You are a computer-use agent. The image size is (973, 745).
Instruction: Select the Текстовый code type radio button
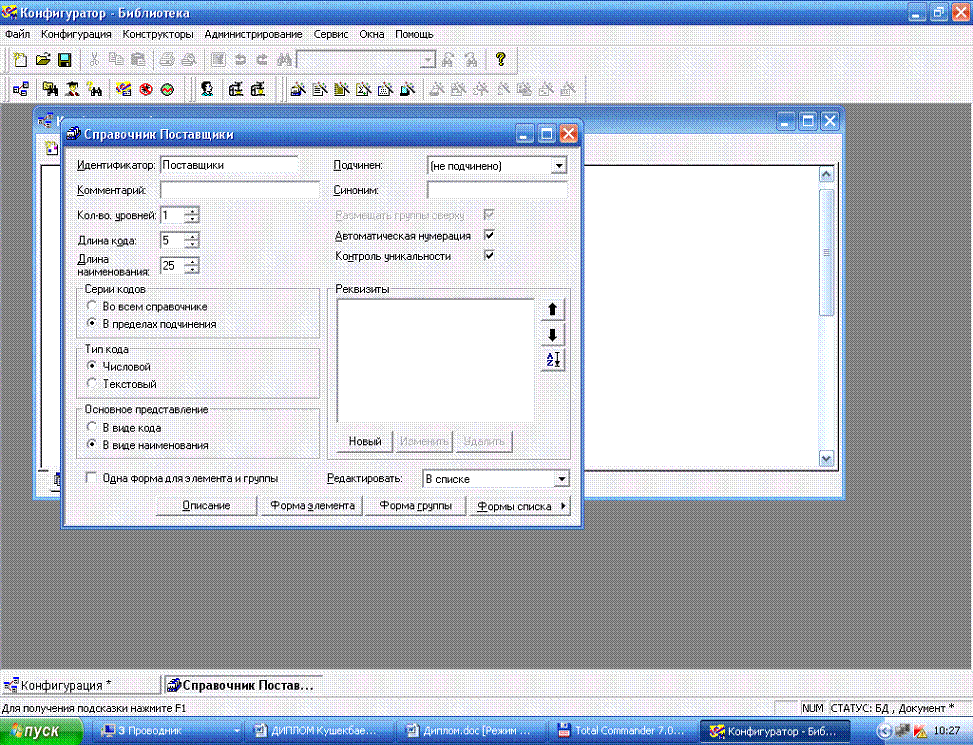tap(93, 384)
